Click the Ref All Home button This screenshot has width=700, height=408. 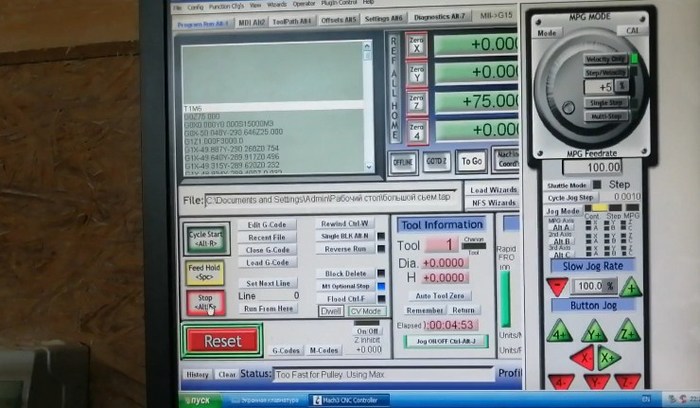[x=394, y=89]
